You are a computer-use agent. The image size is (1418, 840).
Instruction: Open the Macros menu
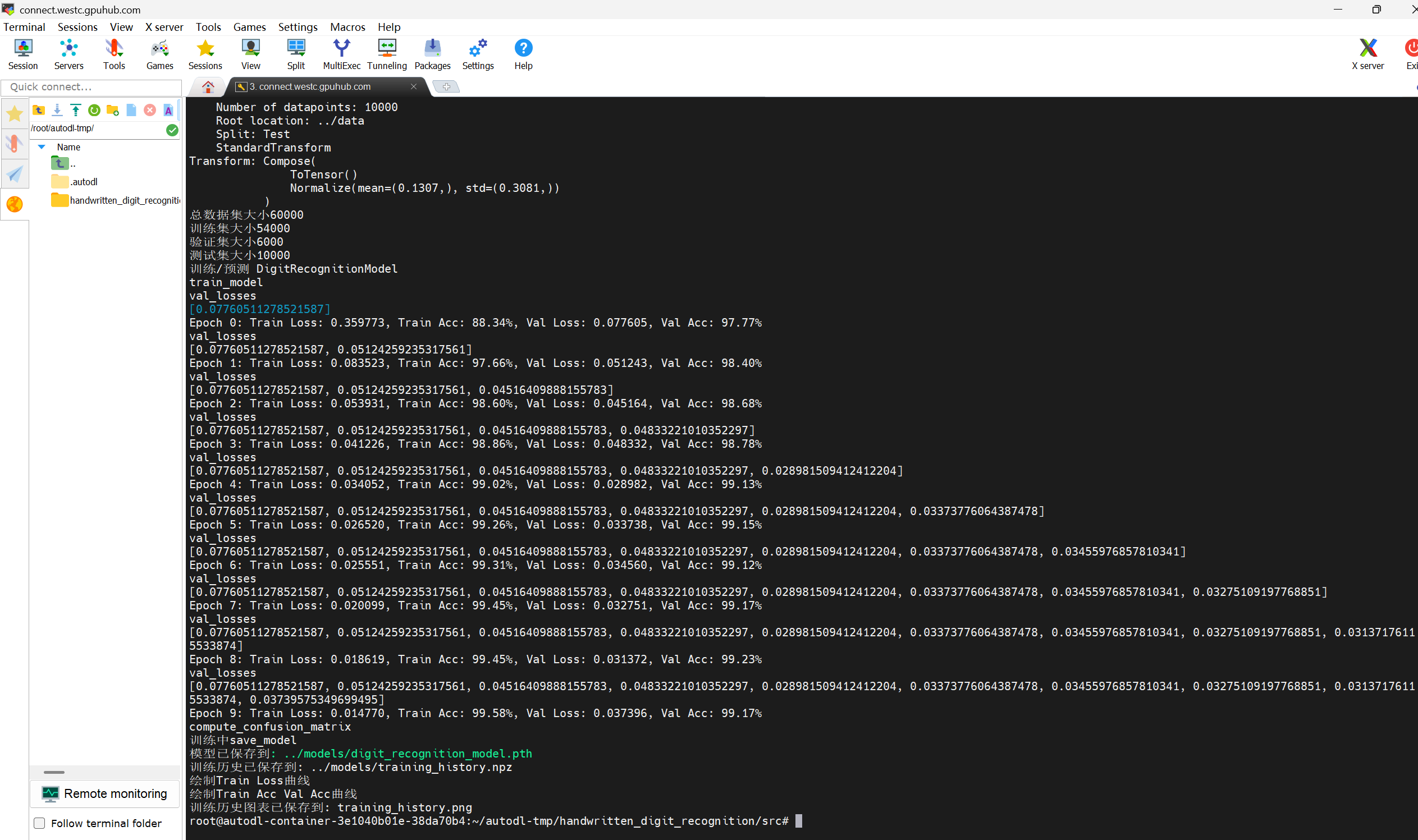tap(347, 27)
